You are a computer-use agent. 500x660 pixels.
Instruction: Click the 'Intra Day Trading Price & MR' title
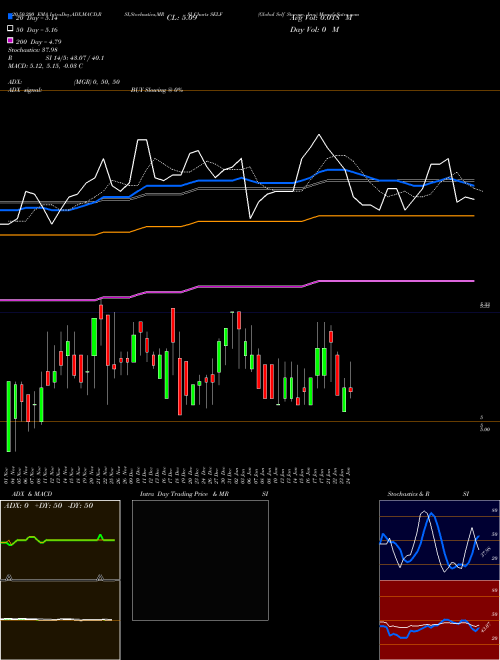pos(184,494)
